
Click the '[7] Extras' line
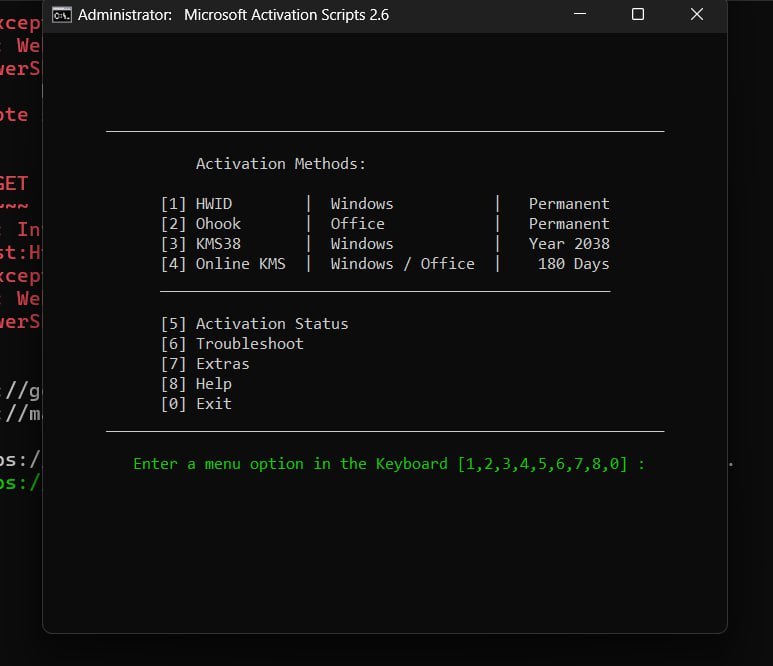pos(205,364)
